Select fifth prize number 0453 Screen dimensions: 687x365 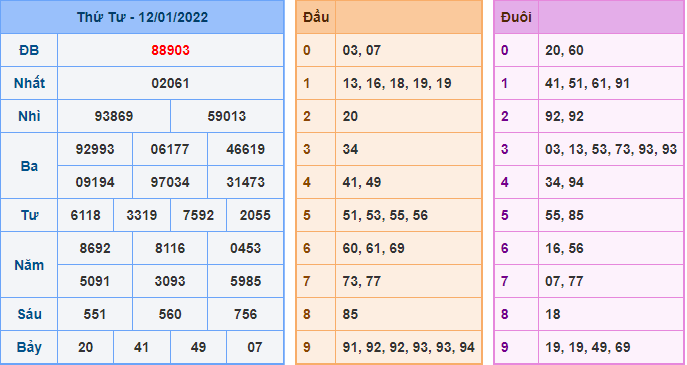[245, 248]
